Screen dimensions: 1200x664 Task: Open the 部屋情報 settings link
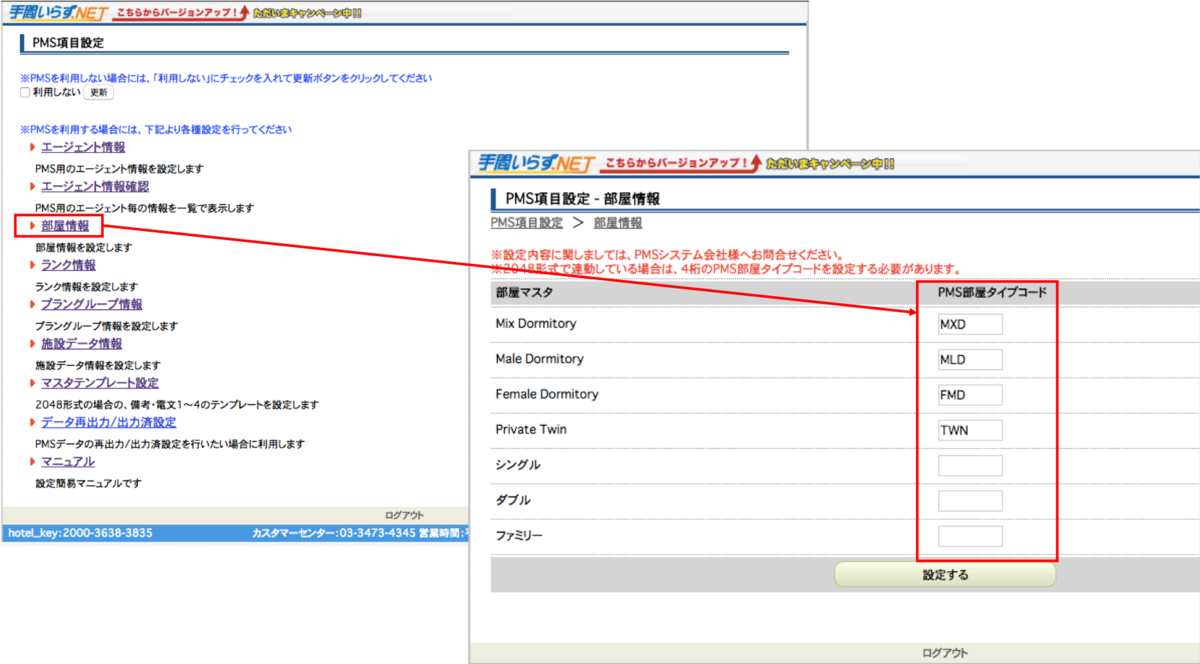point(65,226)
